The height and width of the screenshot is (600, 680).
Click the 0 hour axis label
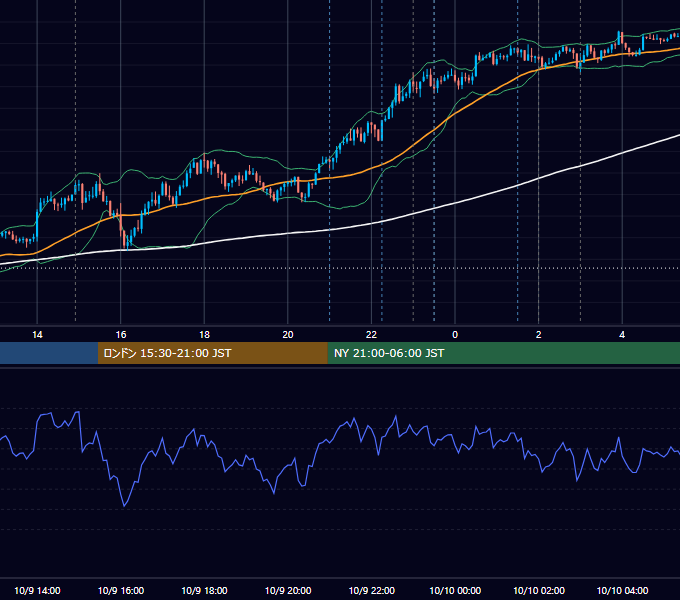point(455,335)
